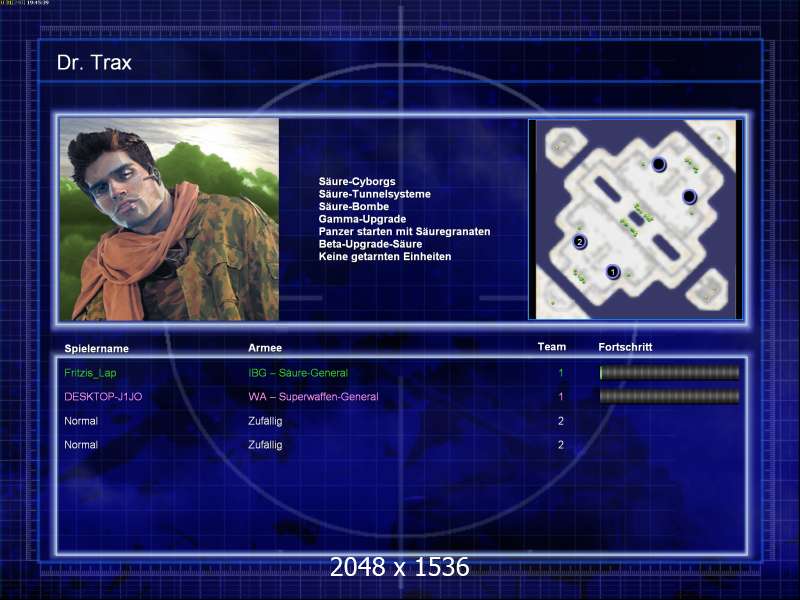Select the "Säure-Cyborgs" ability line
Screen dimensions: 800x600
(357, 181)
